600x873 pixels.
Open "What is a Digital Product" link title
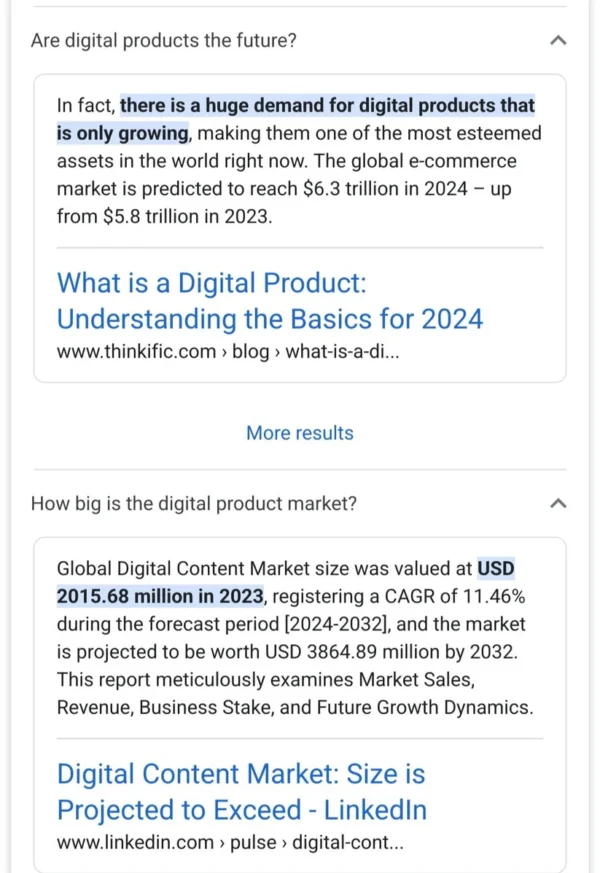211,283
